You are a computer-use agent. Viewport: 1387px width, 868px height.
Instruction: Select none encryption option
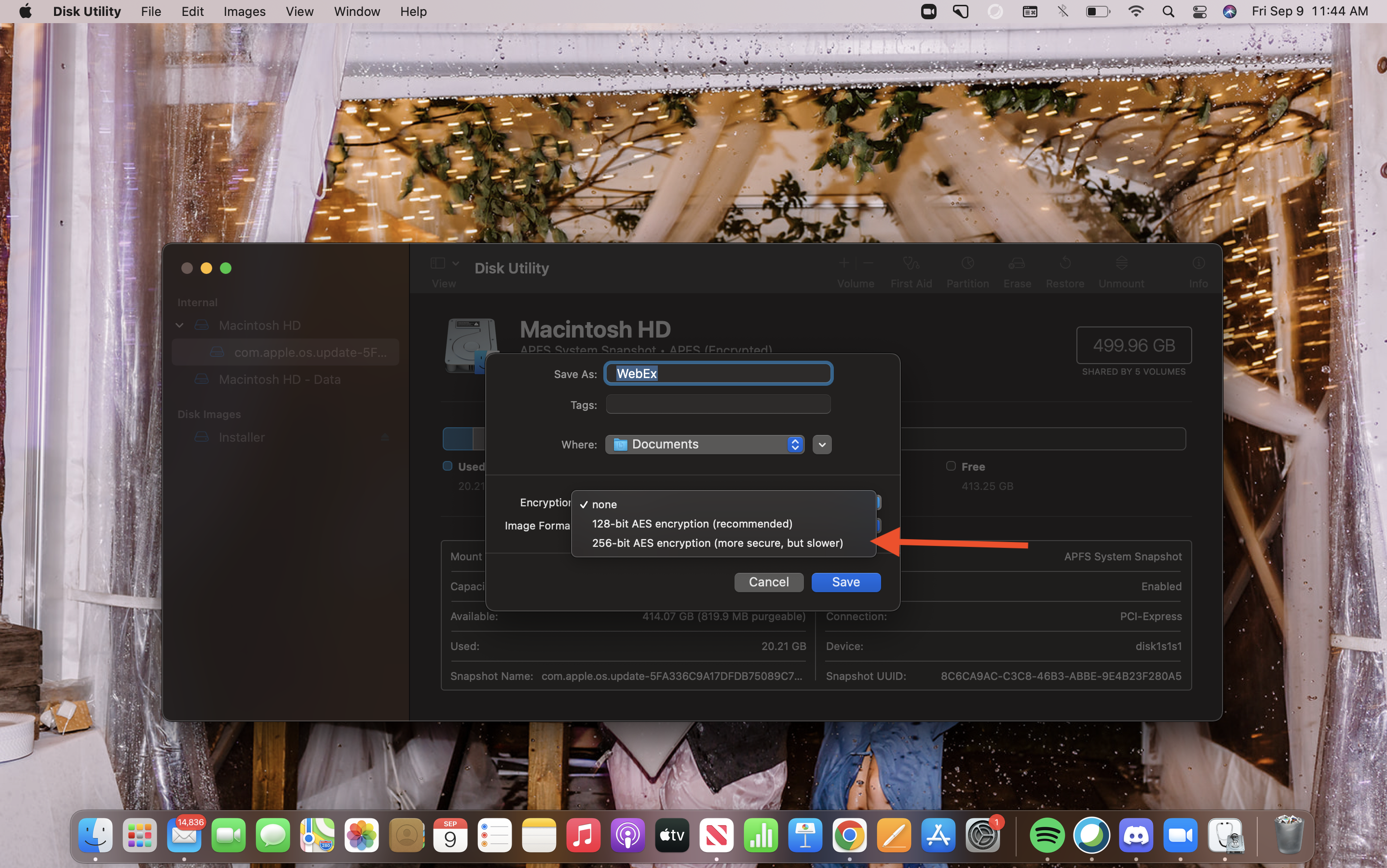coord(604,503)
